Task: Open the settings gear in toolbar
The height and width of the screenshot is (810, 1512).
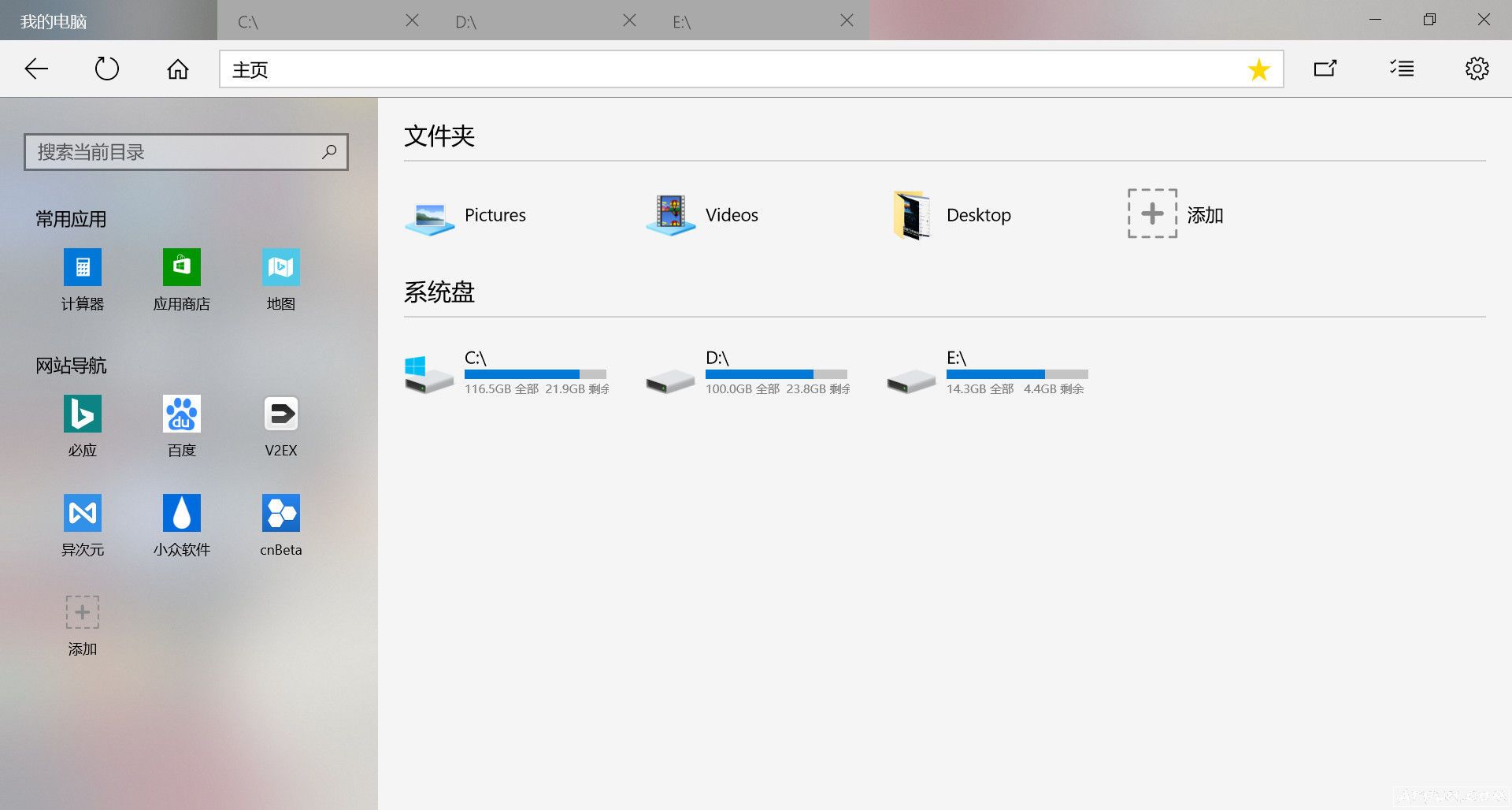Action: click(x=1477, y=69)
